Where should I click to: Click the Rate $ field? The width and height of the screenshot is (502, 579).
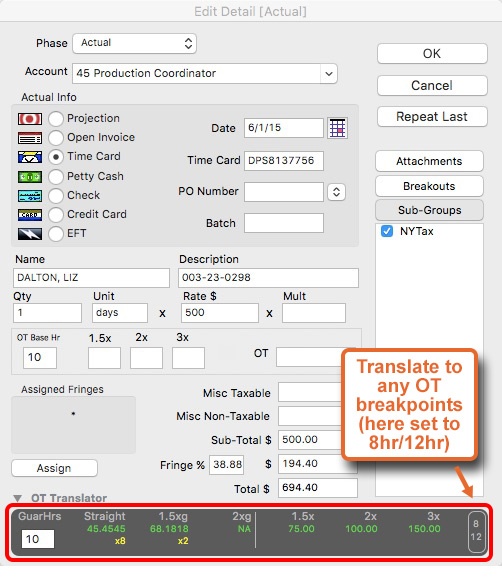pos(220,313)
